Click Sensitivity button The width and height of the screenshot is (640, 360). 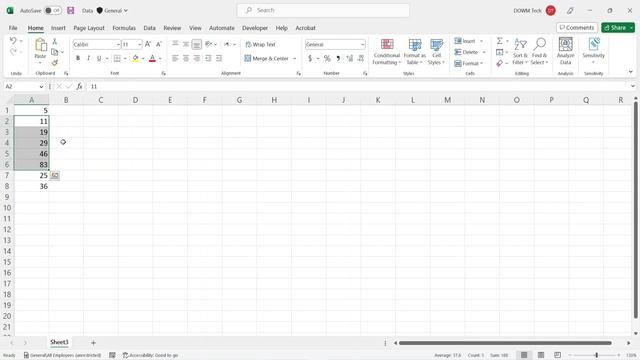coord(593,51)
